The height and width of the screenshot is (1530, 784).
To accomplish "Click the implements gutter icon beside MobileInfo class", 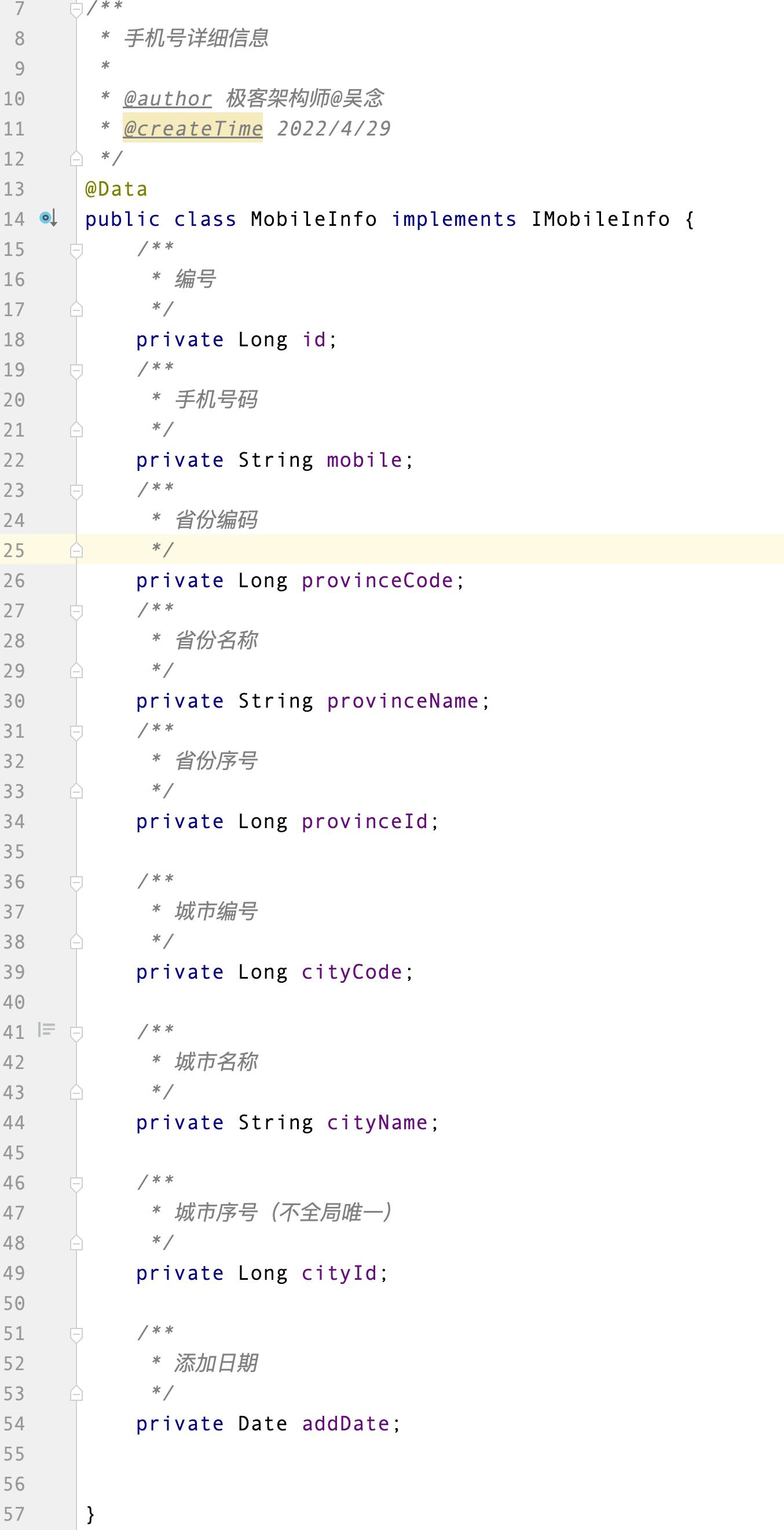I will pyautogui.click(x=48, y=218).
